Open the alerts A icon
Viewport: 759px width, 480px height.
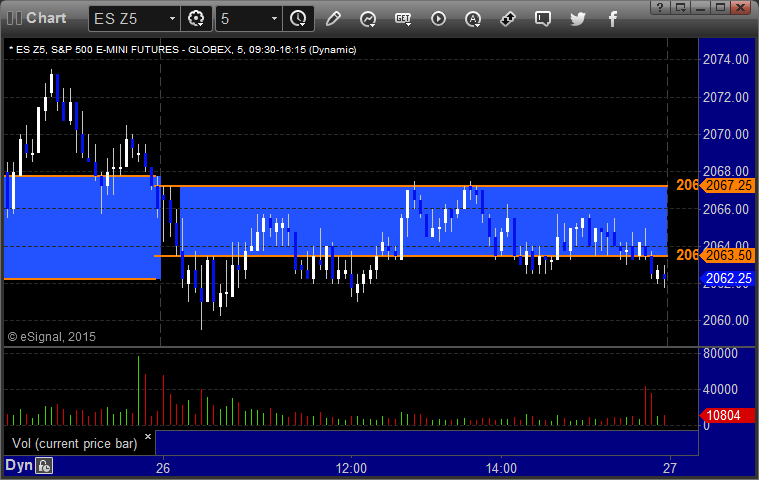[473, 19]
